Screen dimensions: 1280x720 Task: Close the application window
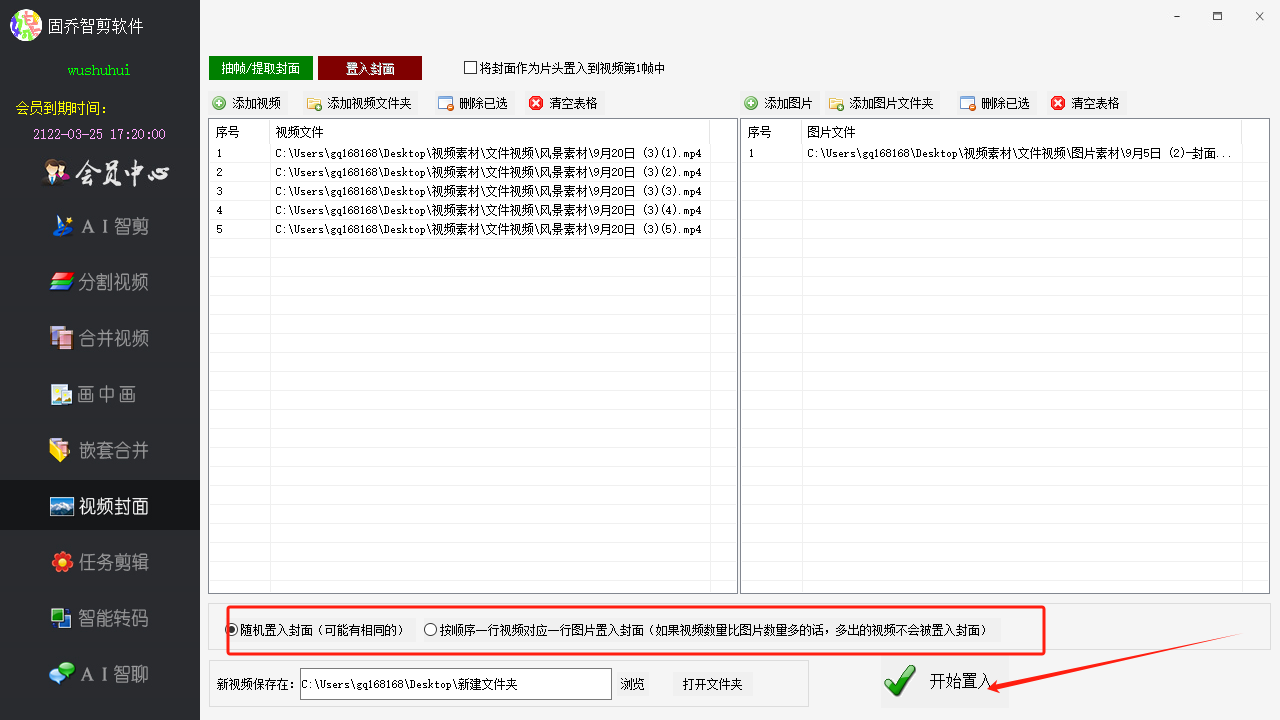tap(1259, 17)
